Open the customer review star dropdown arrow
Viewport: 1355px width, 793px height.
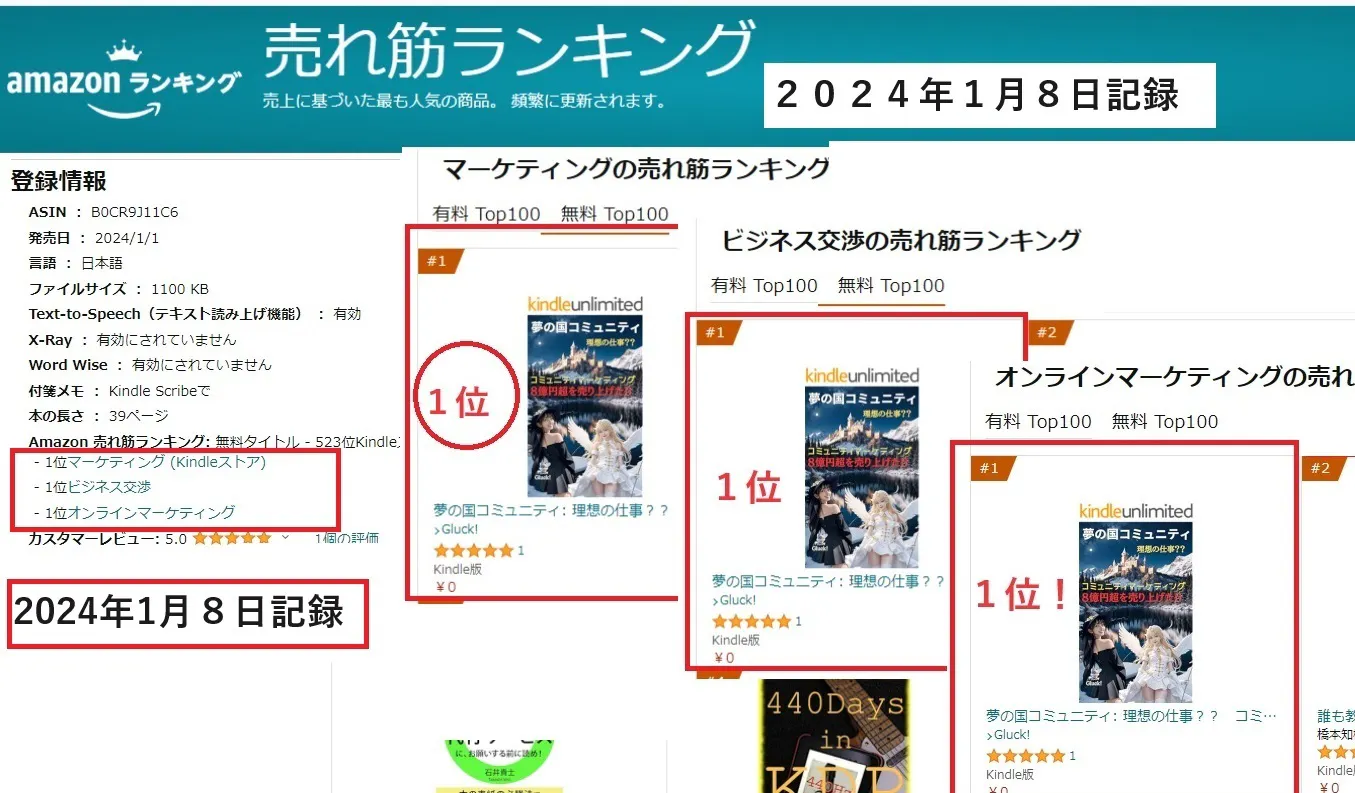coord(285,538)
